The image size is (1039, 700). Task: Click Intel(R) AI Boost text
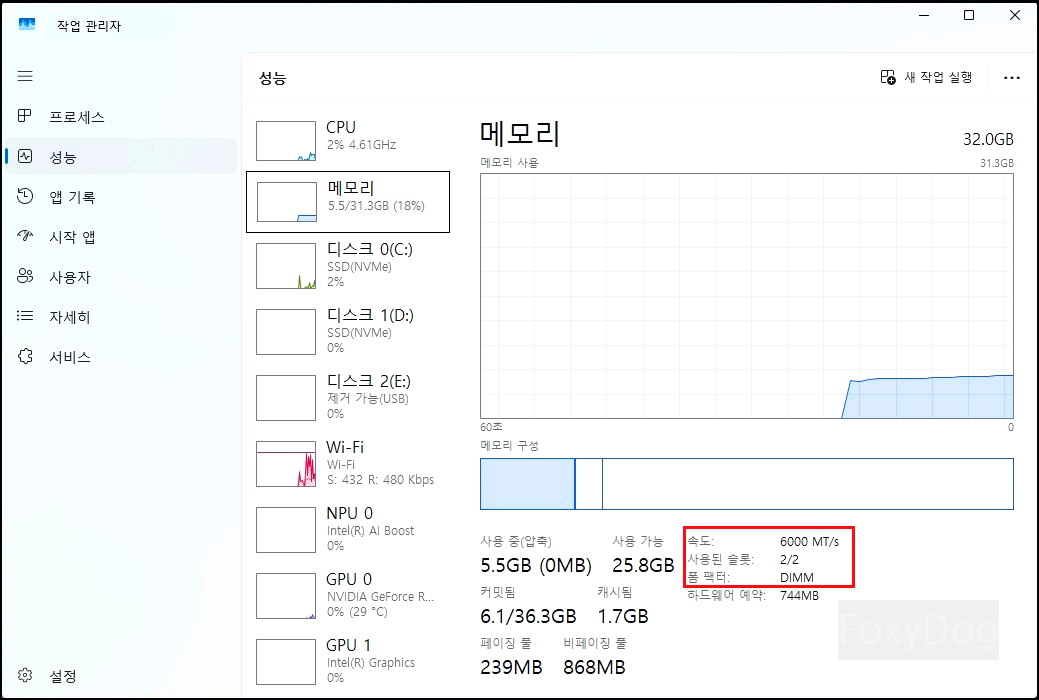pyautogui.click(x=370, y=530)
